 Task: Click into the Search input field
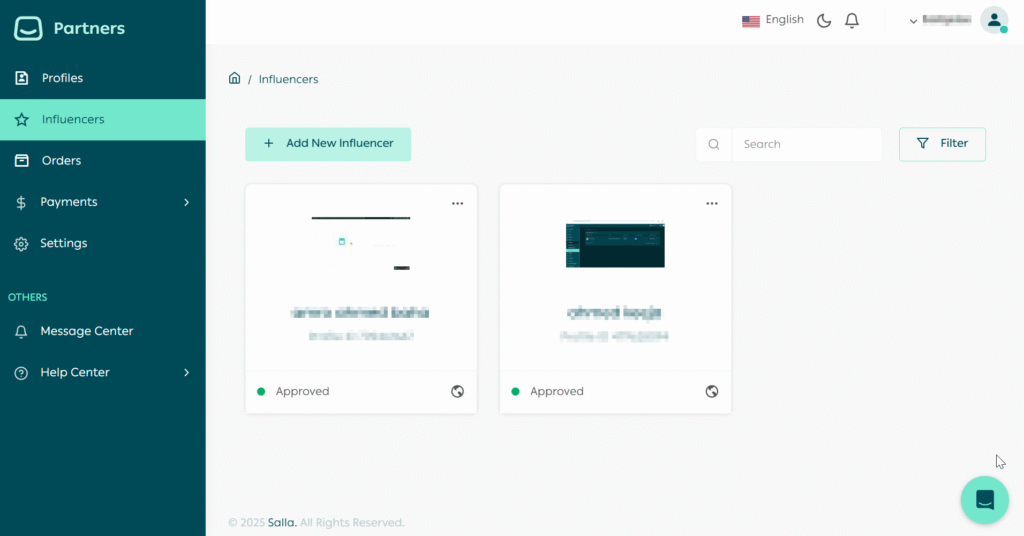805,144
